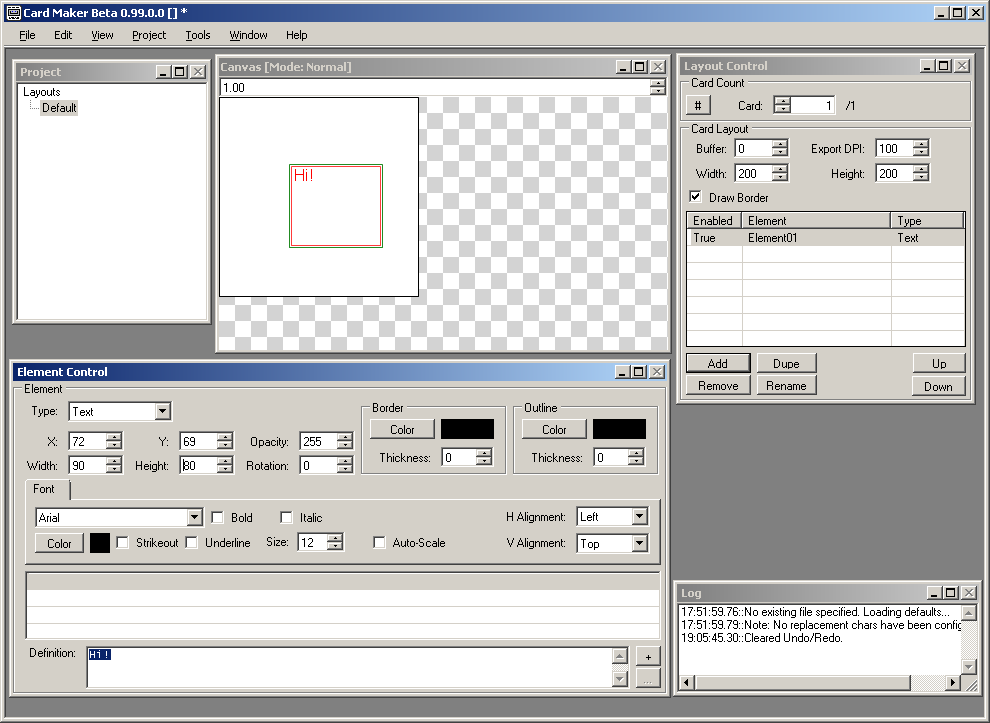The width and height of the screenshot is (990, 723).
Task: Click the '...' button beside Definition
Action: click(647, 679)
